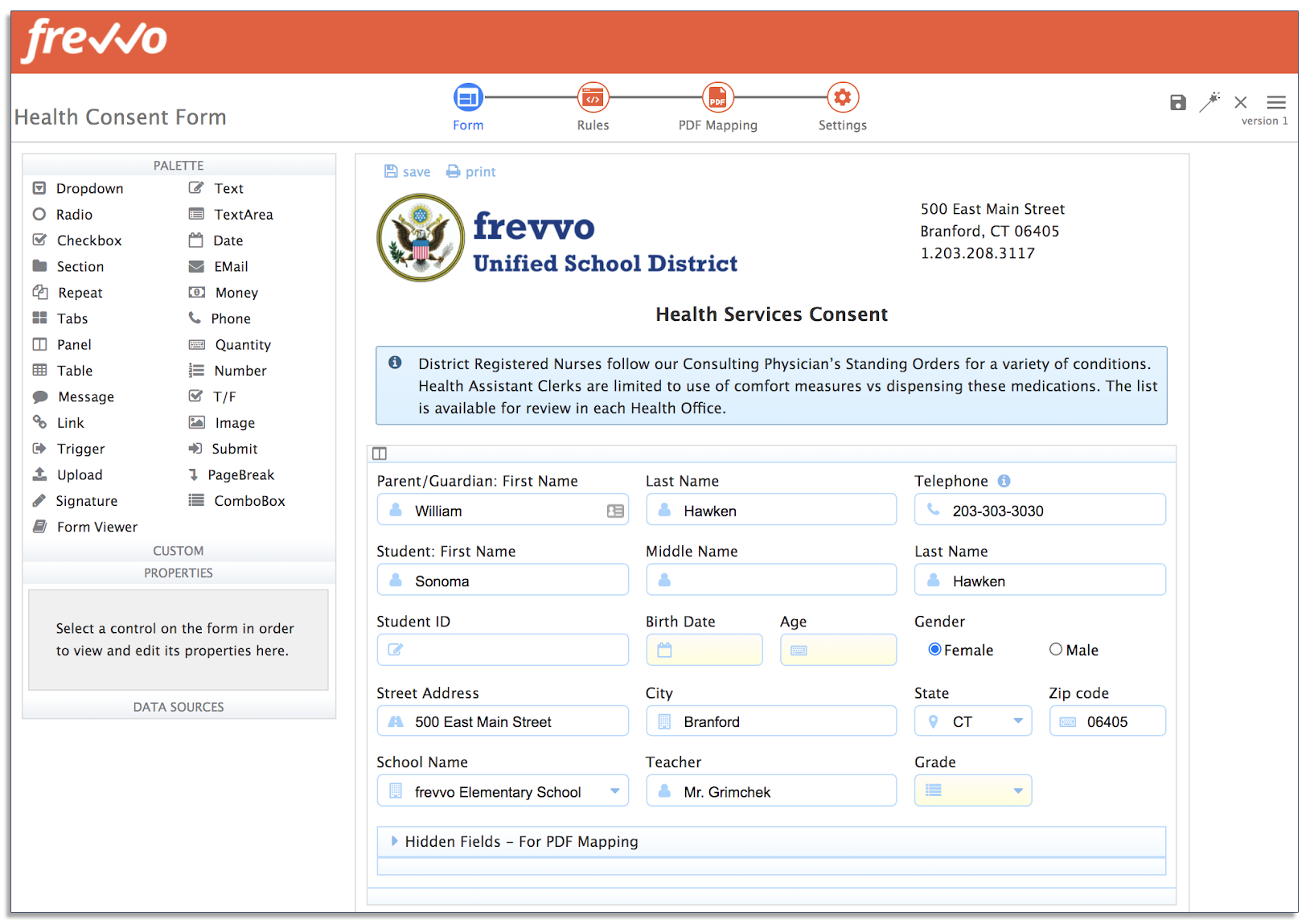Select the Dropdown palette control
Screen dimensions: 1310x924
tap(78, 188)
